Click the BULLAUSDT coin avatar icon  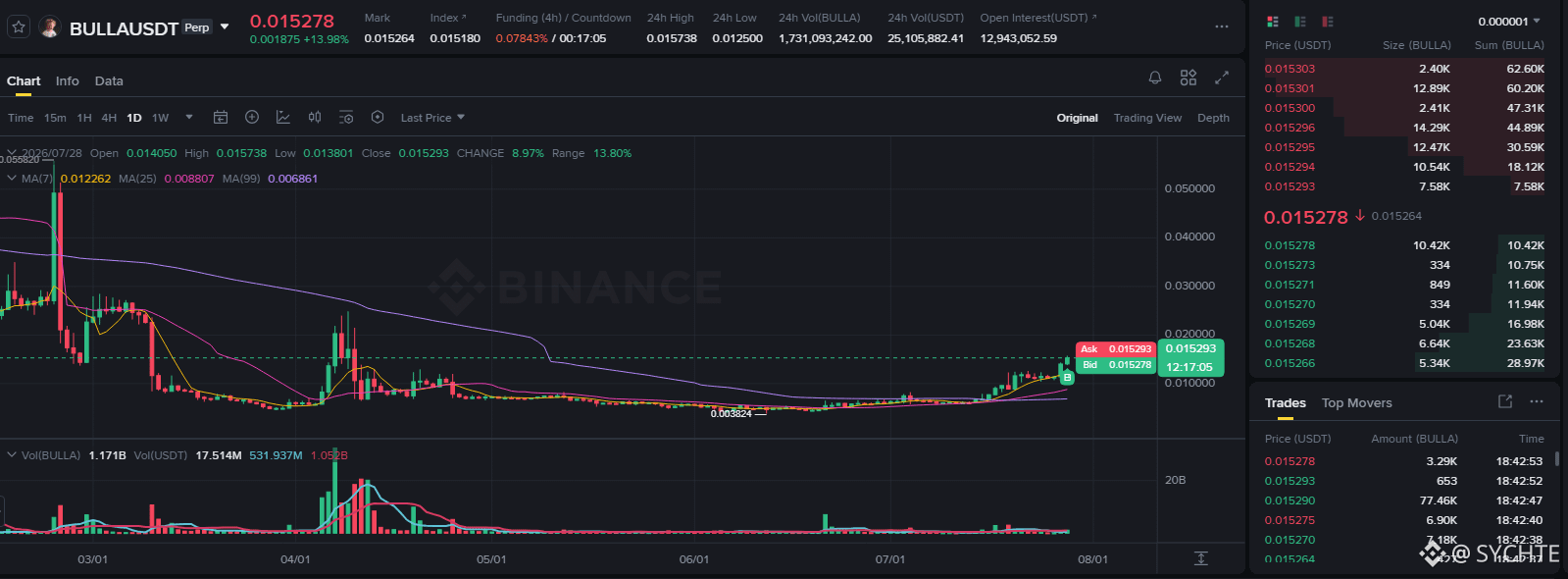[49, 27]
